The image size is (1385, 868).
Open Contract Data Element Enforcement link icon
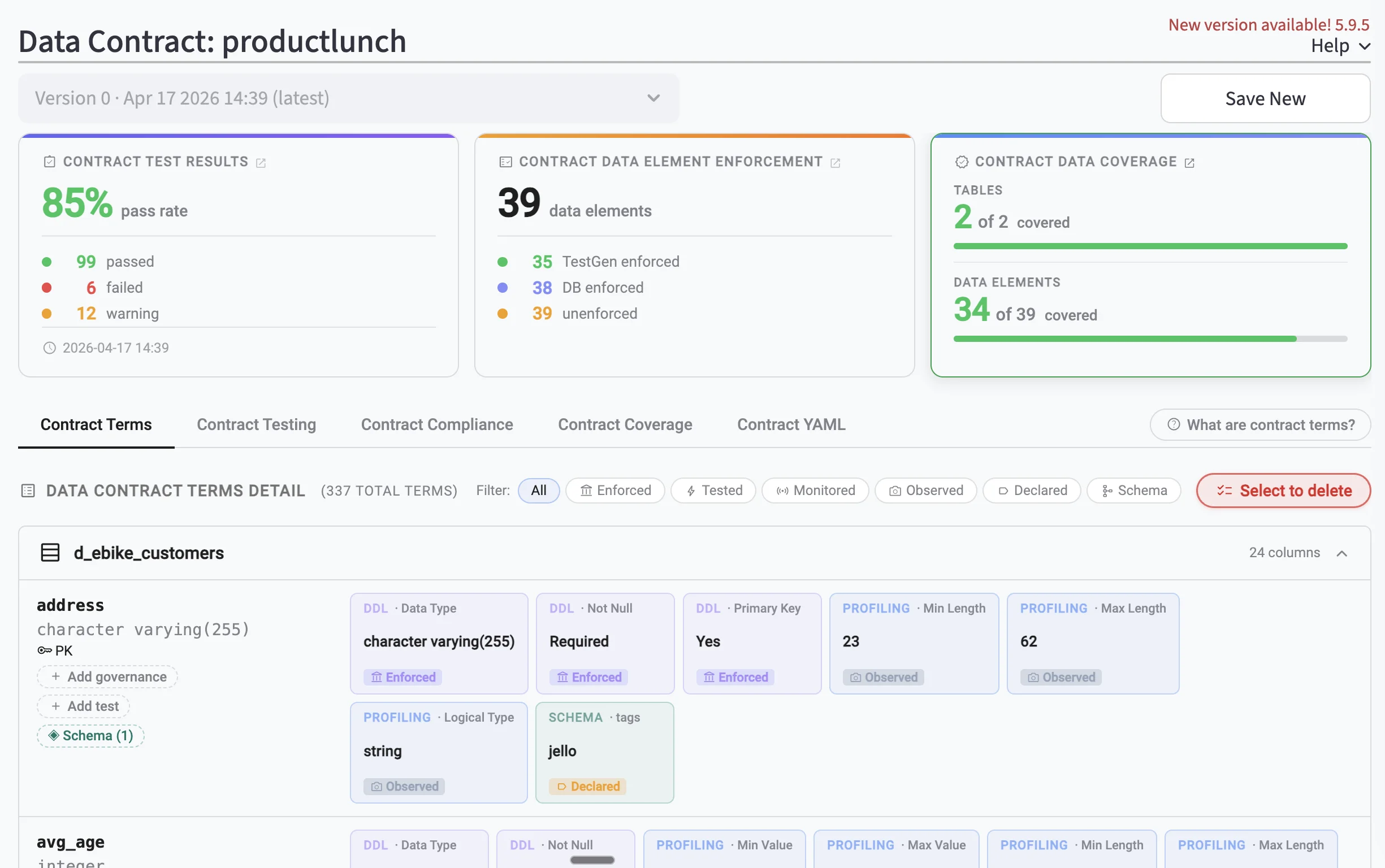coord(836,162)
